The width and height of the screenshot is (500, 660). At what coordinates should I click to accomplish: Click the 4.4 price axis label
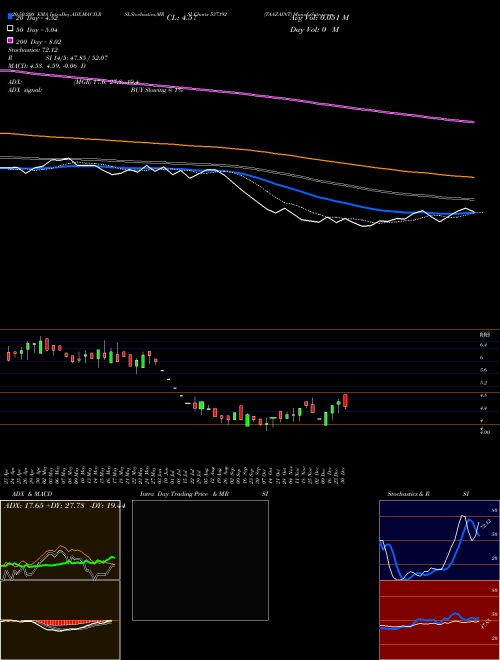(484, 408)
